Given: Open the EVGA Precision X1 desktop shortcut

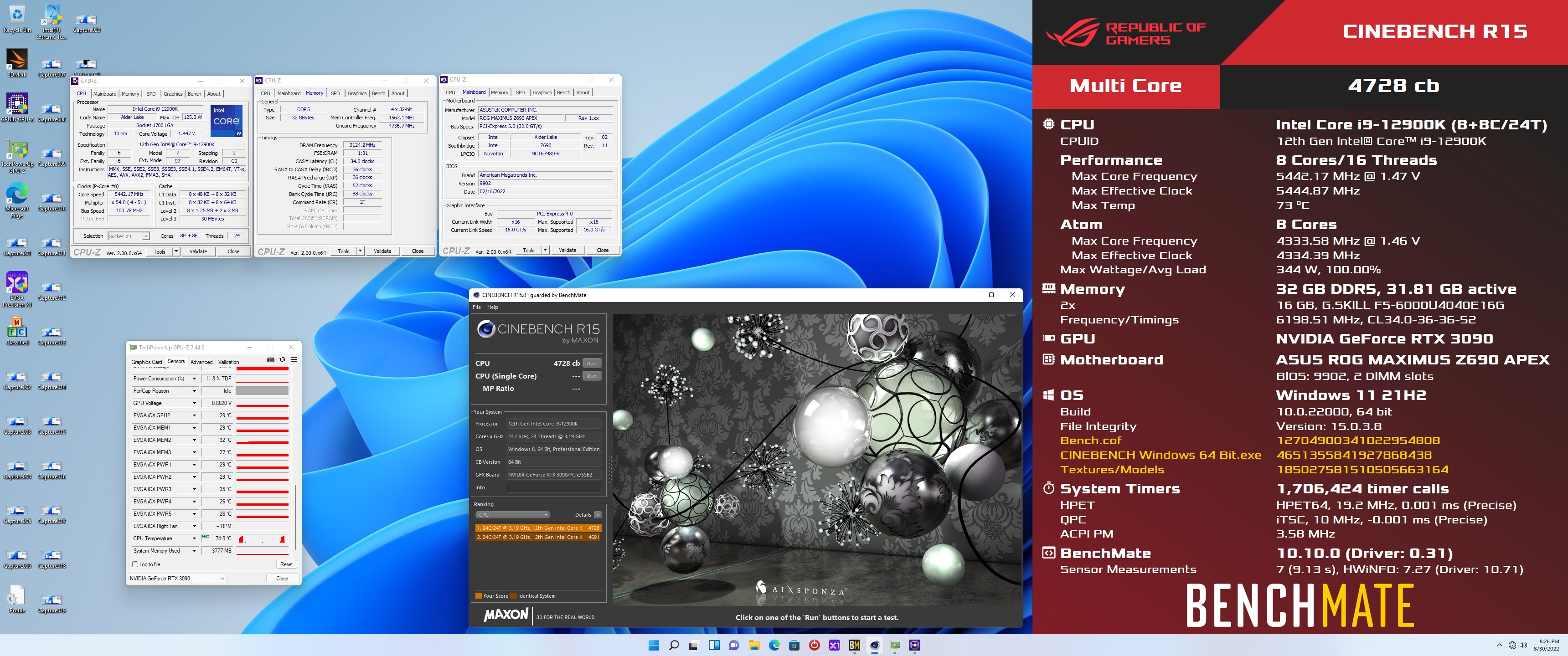Looking at the screenshot, I should (x=17, y=290).
